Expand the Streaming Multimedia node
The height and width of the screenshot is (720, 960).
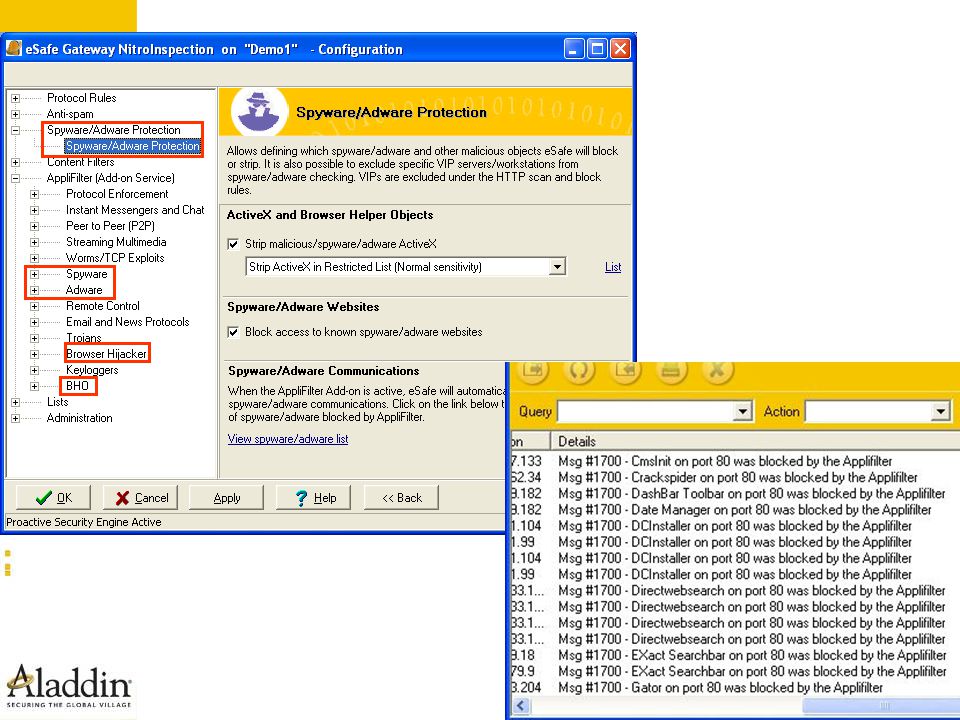34,242
